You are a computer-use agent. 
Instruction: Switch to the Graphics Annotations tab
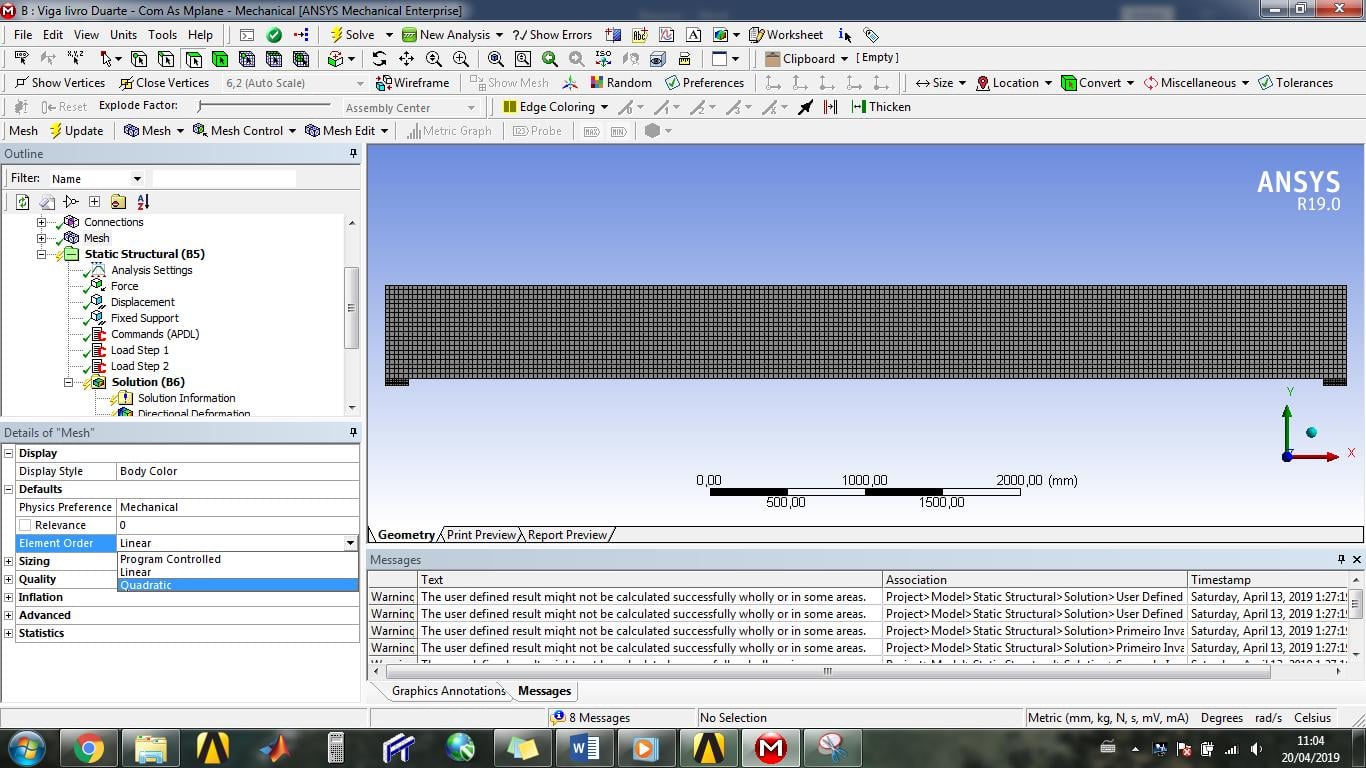pyautogui.click(x=448, y=691)
